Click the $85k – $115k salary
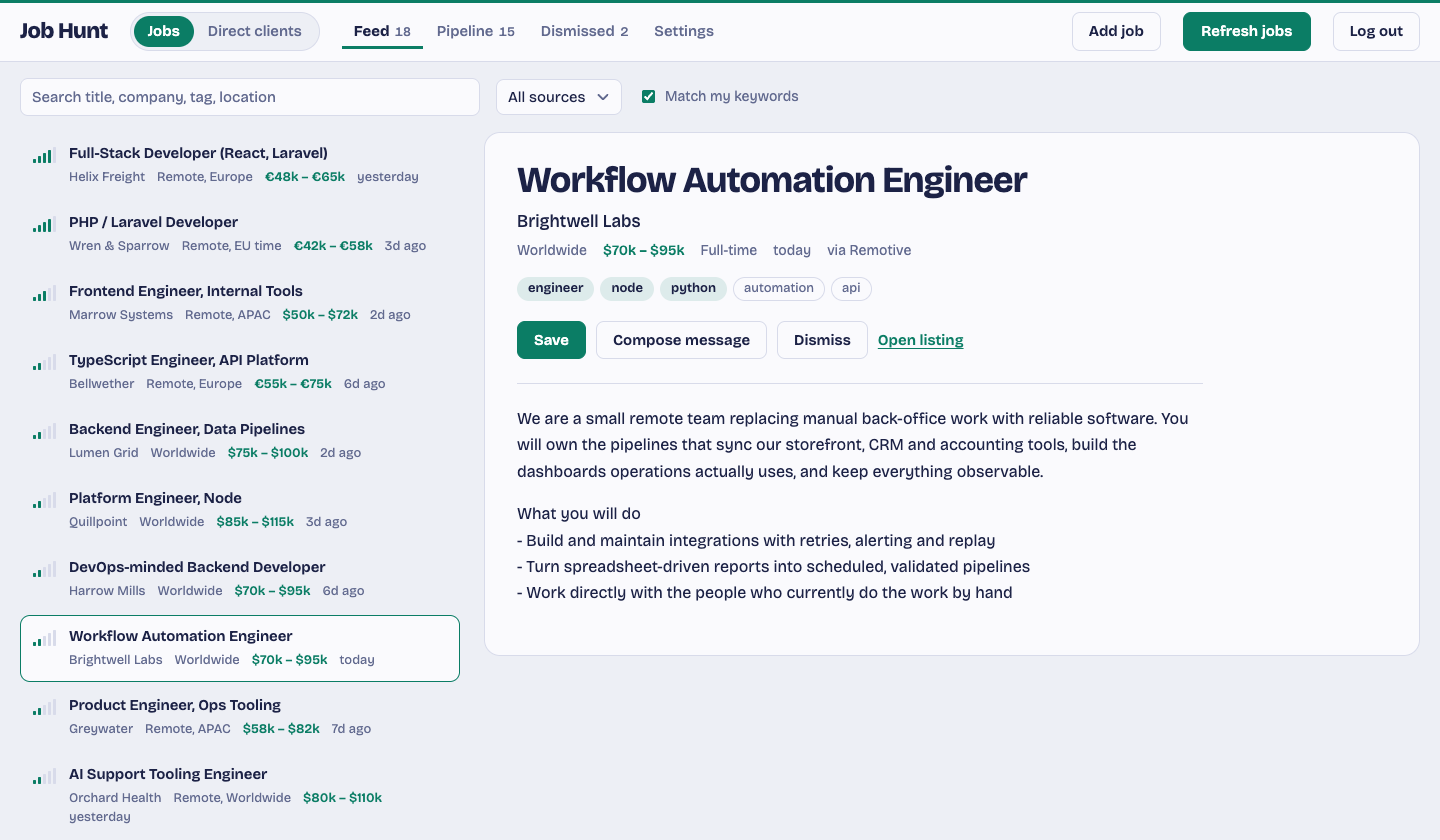Viewport: 1440px width, 840px height. [255, 522]
